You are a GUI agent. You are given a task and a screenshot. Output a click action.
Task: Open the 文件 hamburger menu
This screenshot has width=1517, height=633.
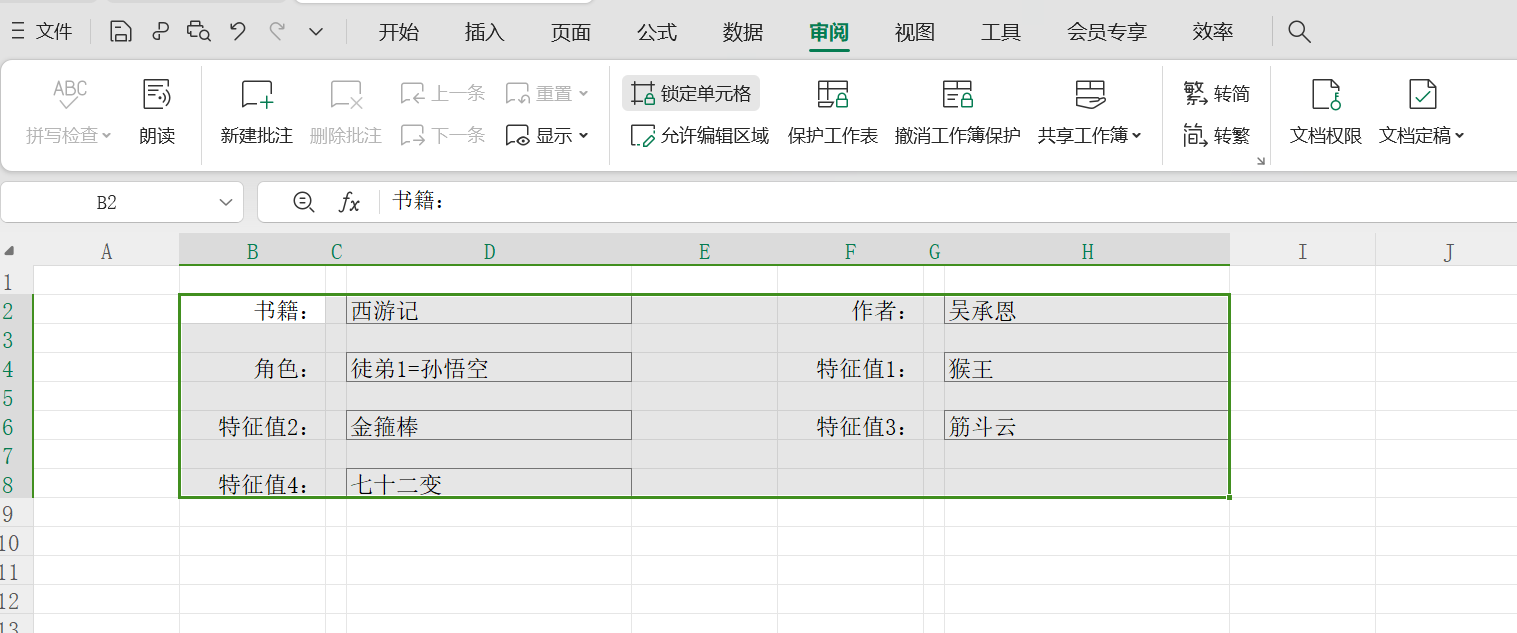tap(42, 32)
